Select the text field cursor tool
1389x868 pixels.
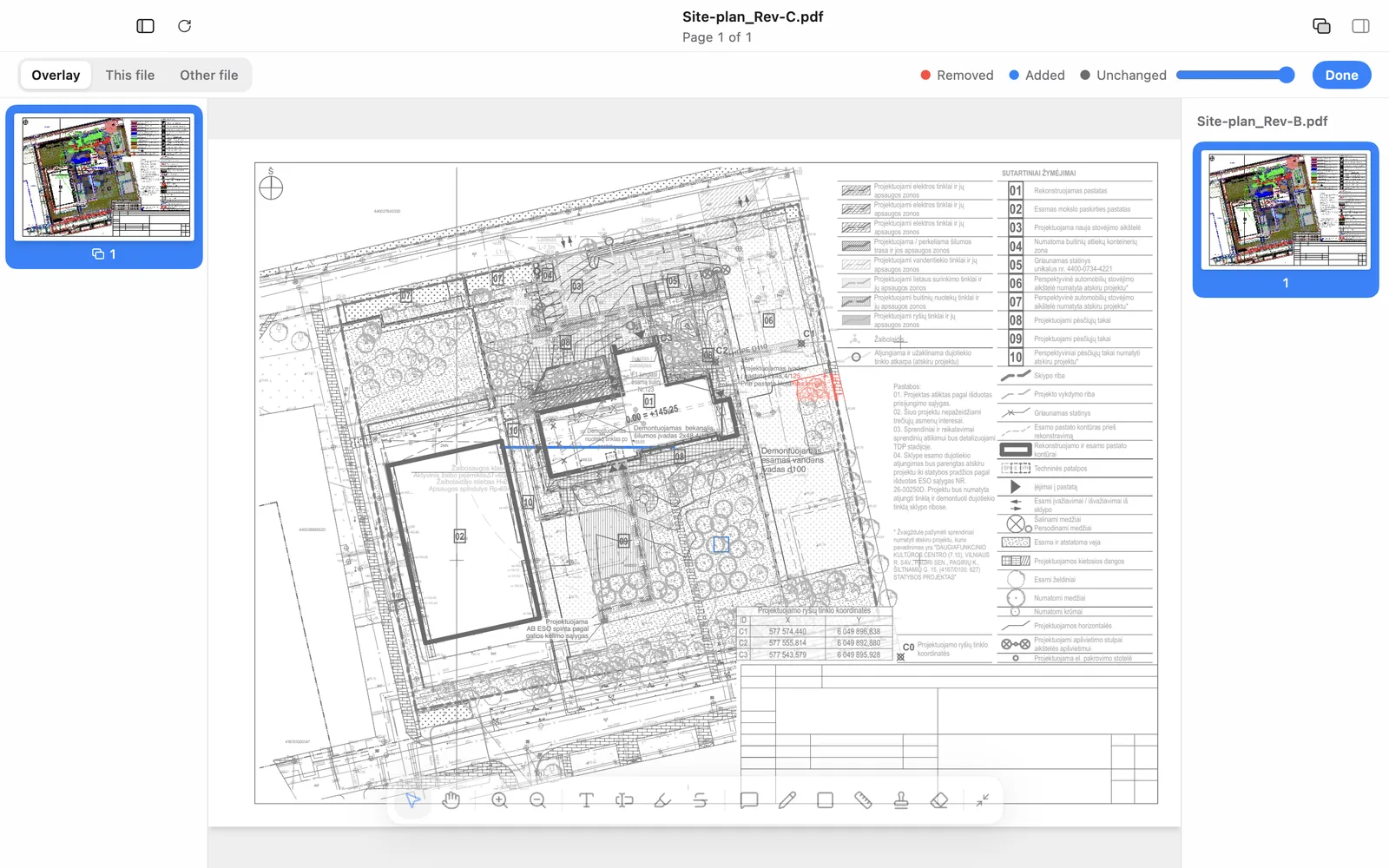pyautogui.click(x=624, y=800)
